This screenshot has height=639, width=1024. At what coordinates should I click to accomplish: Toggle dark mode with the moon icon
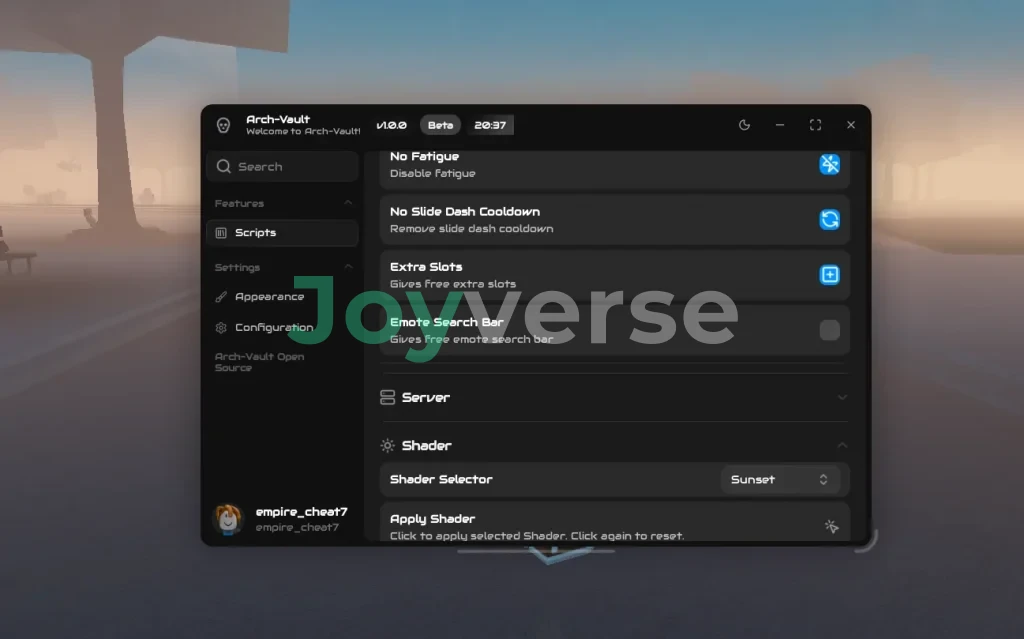tap(744, 125)
